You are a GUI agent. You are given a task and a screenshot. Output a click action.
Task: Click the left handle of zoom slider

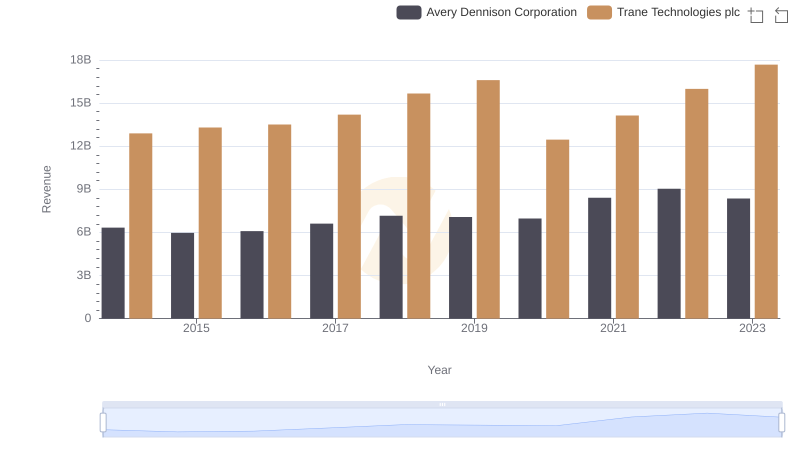[103, 423]
